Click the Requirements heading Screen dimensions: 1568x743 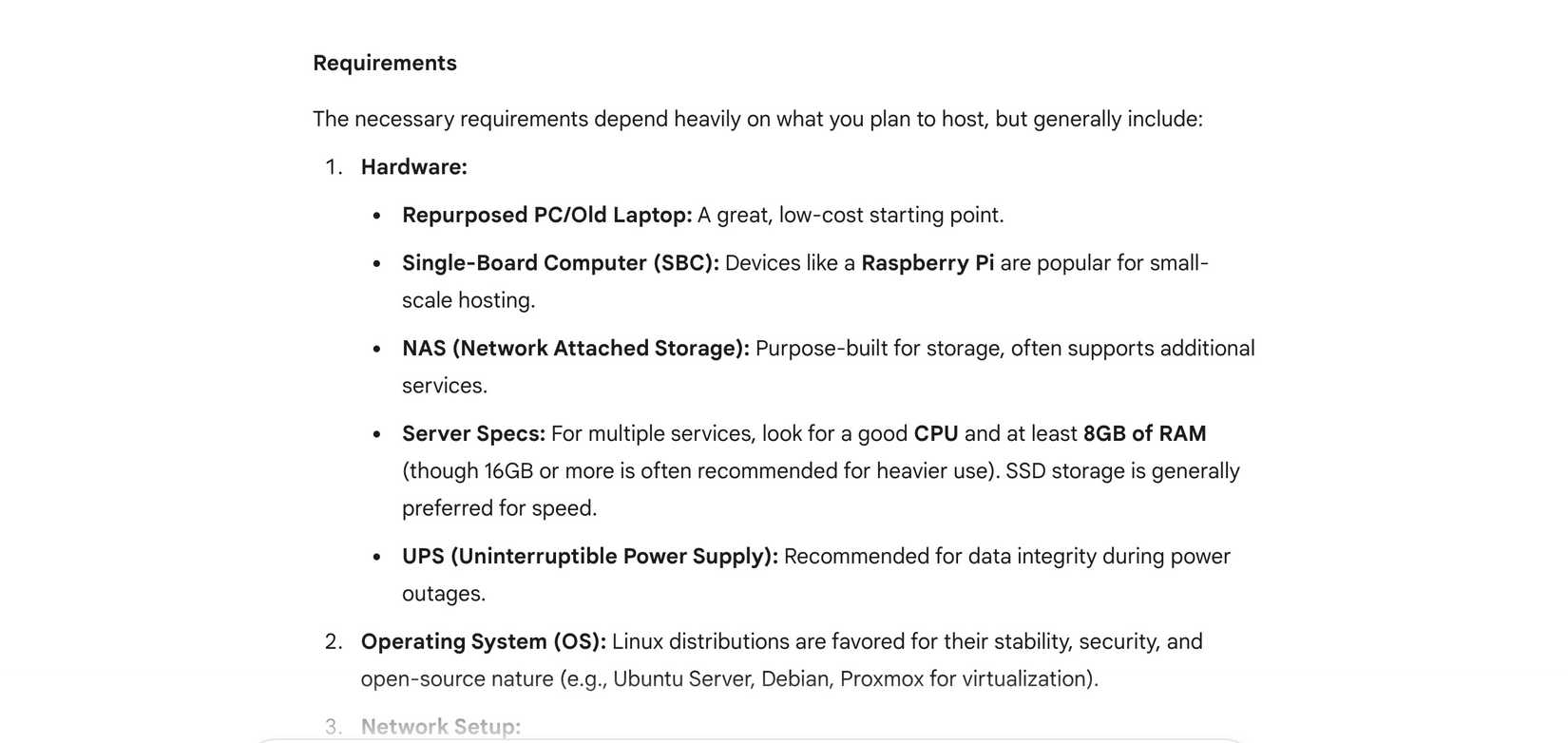385,64
